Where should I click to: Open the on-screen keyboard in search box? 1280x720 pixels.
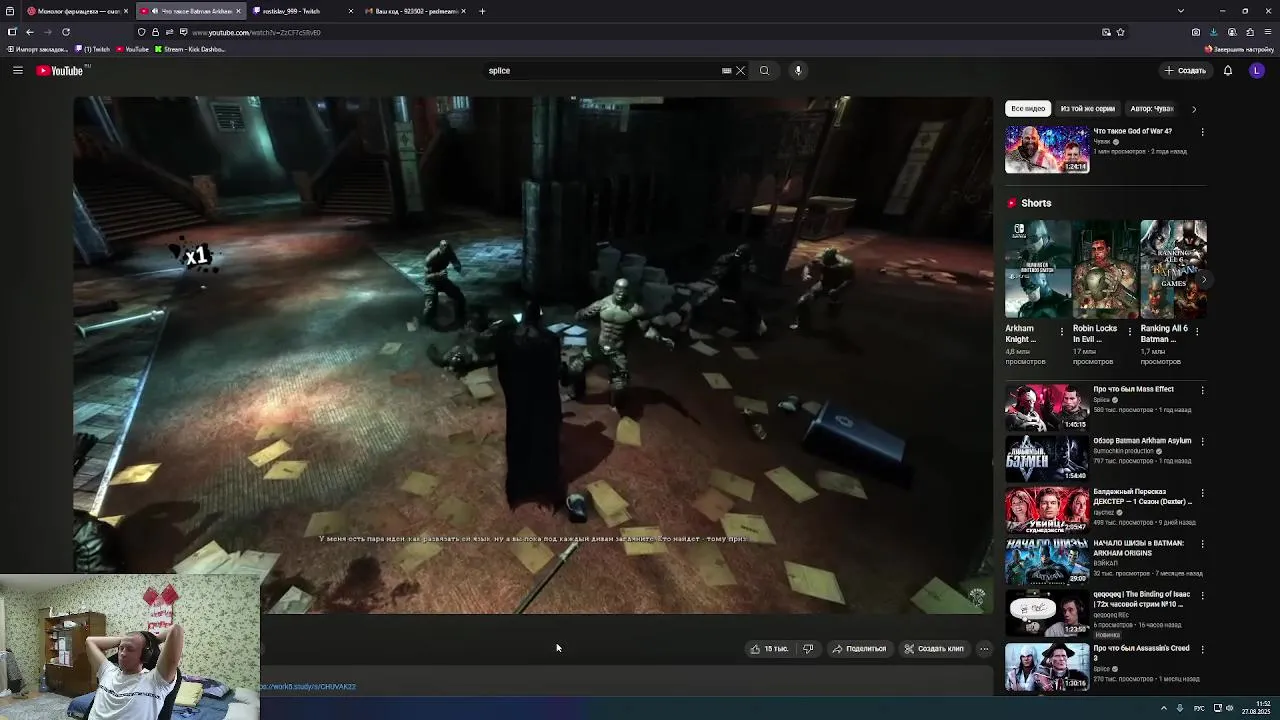[727, 70]
